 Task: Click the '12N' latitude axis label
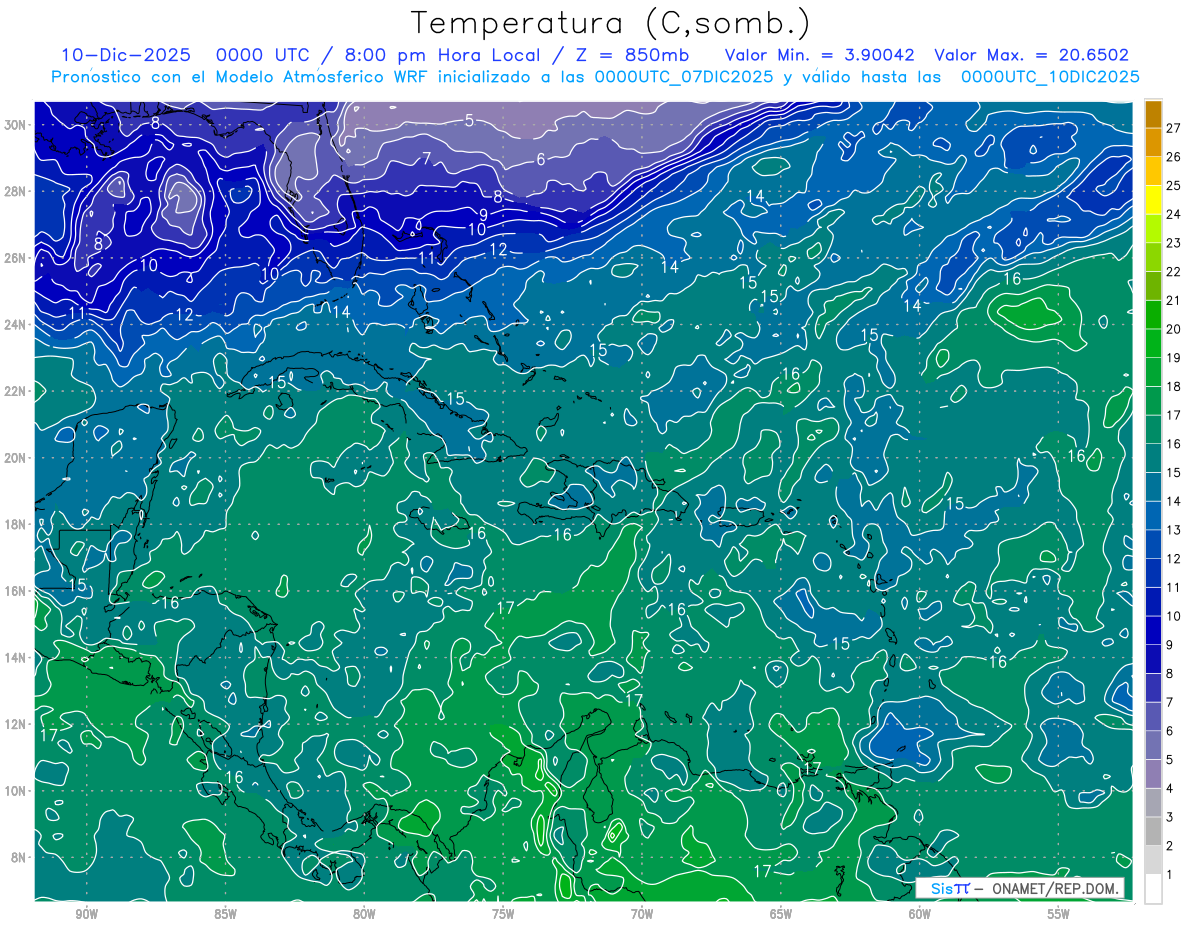click(x=17, y=723)
